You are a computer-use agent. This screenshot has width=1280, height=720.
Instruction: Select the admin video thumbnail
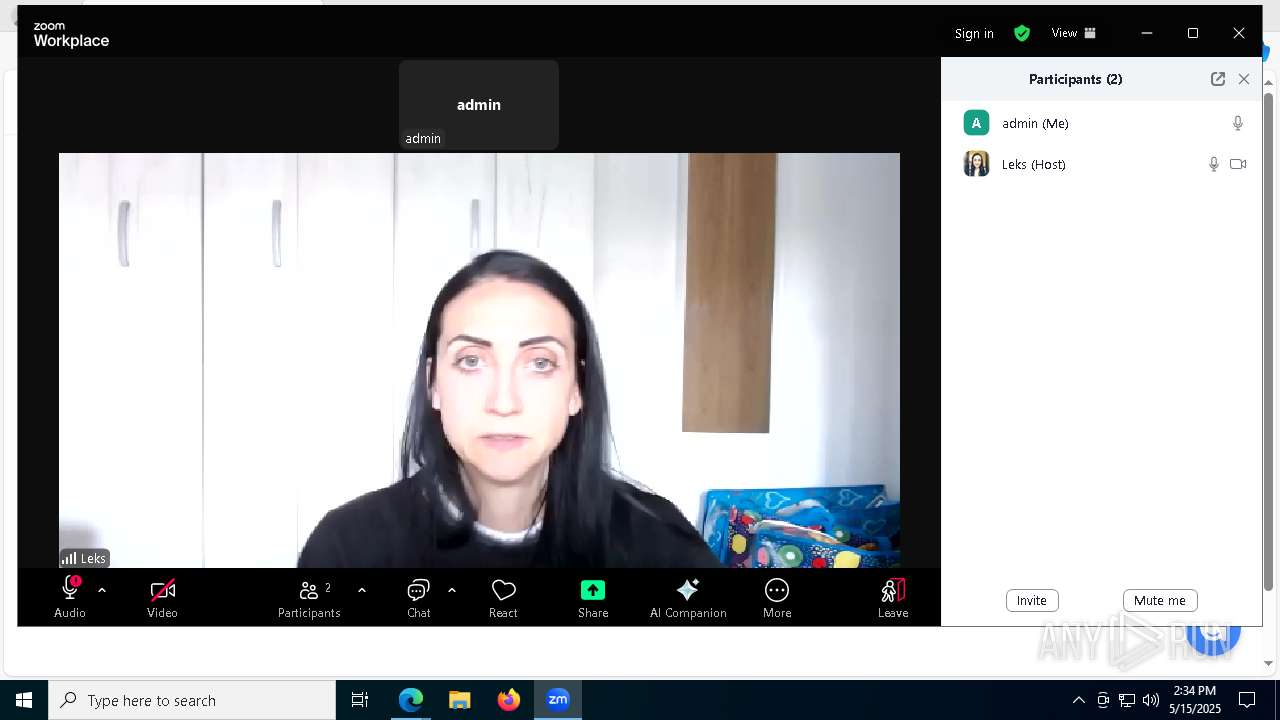[x=479, y=105]
